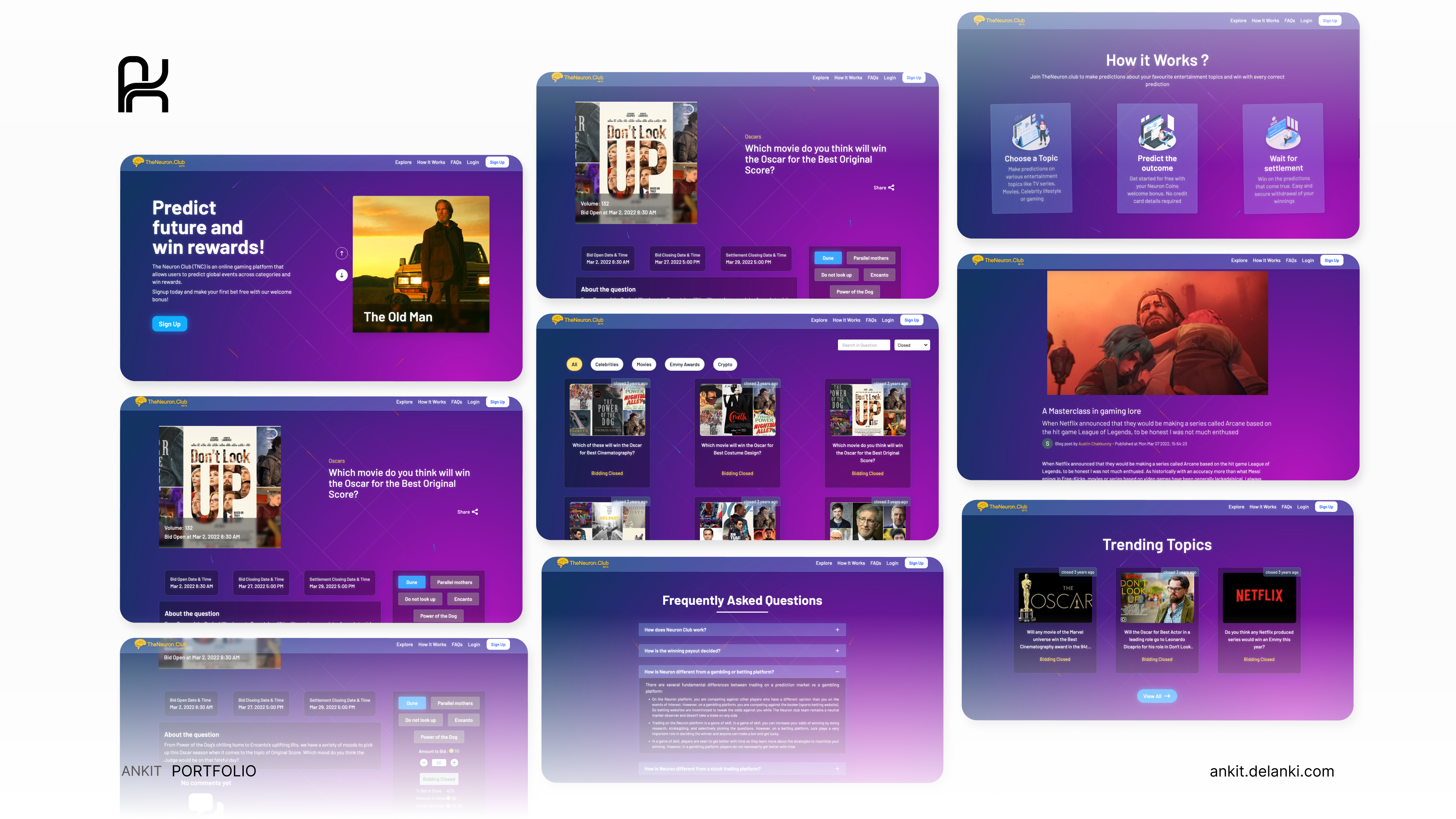Viewport: 1456px width, 819px height.
Task: Click the up arrow beside The Old Man poster
Action: coord(341,253)
